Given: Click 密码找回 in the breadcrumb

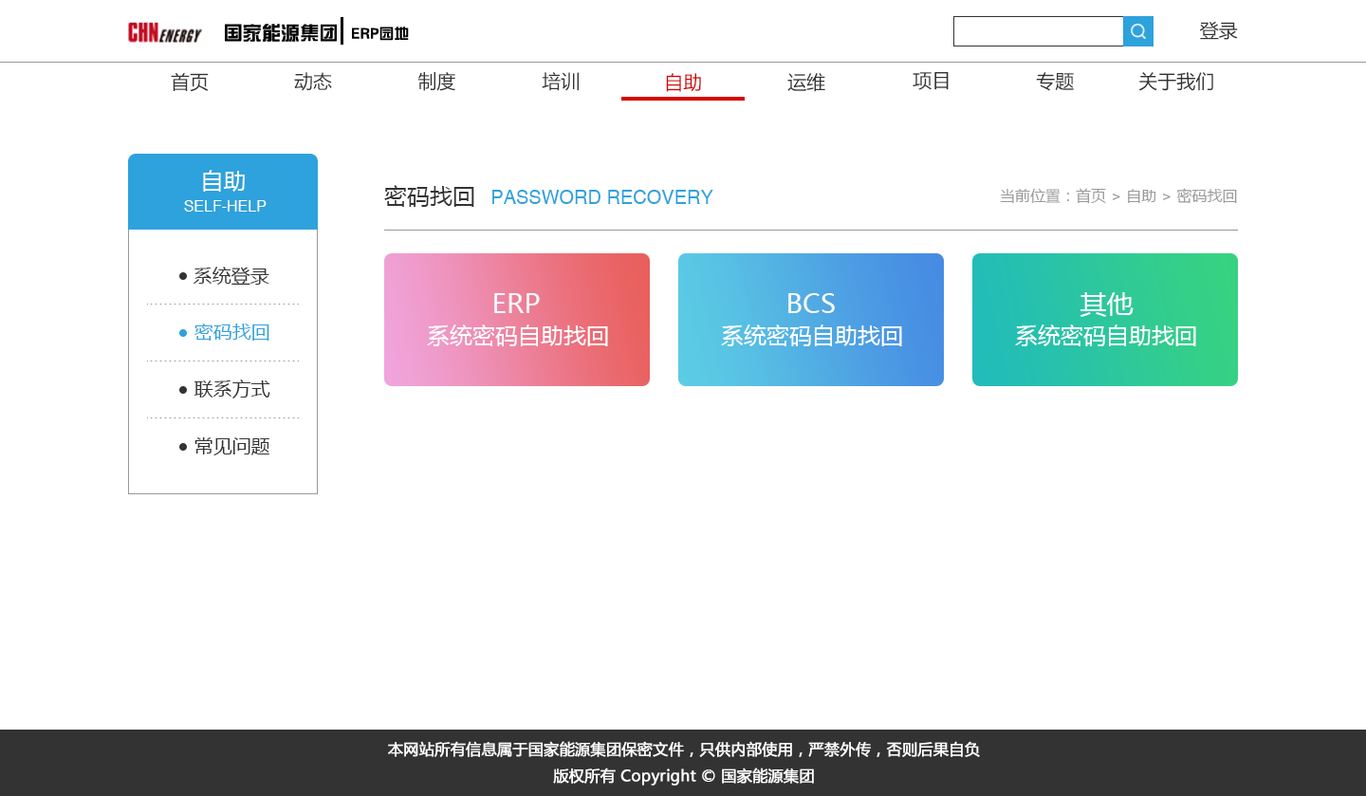Looking at the screenshot, I should click(x=1207, y=196).
